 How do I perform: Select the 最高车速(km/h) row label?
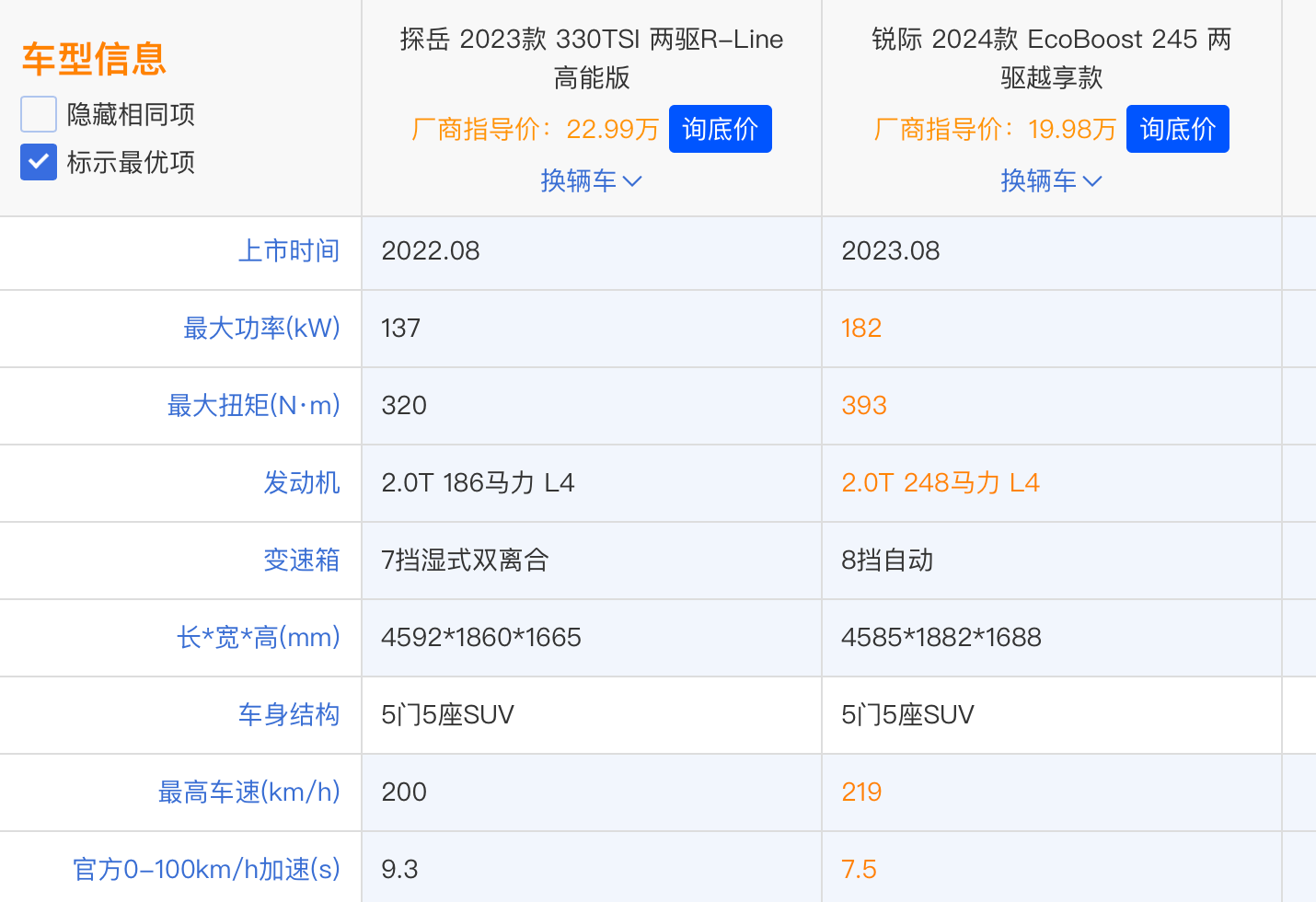point(249,792)
